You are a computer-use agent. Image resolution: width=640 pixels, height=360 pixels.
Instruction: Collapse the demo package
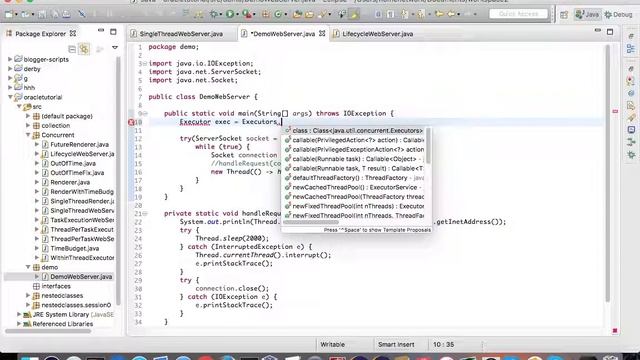[x=28, y=267]
